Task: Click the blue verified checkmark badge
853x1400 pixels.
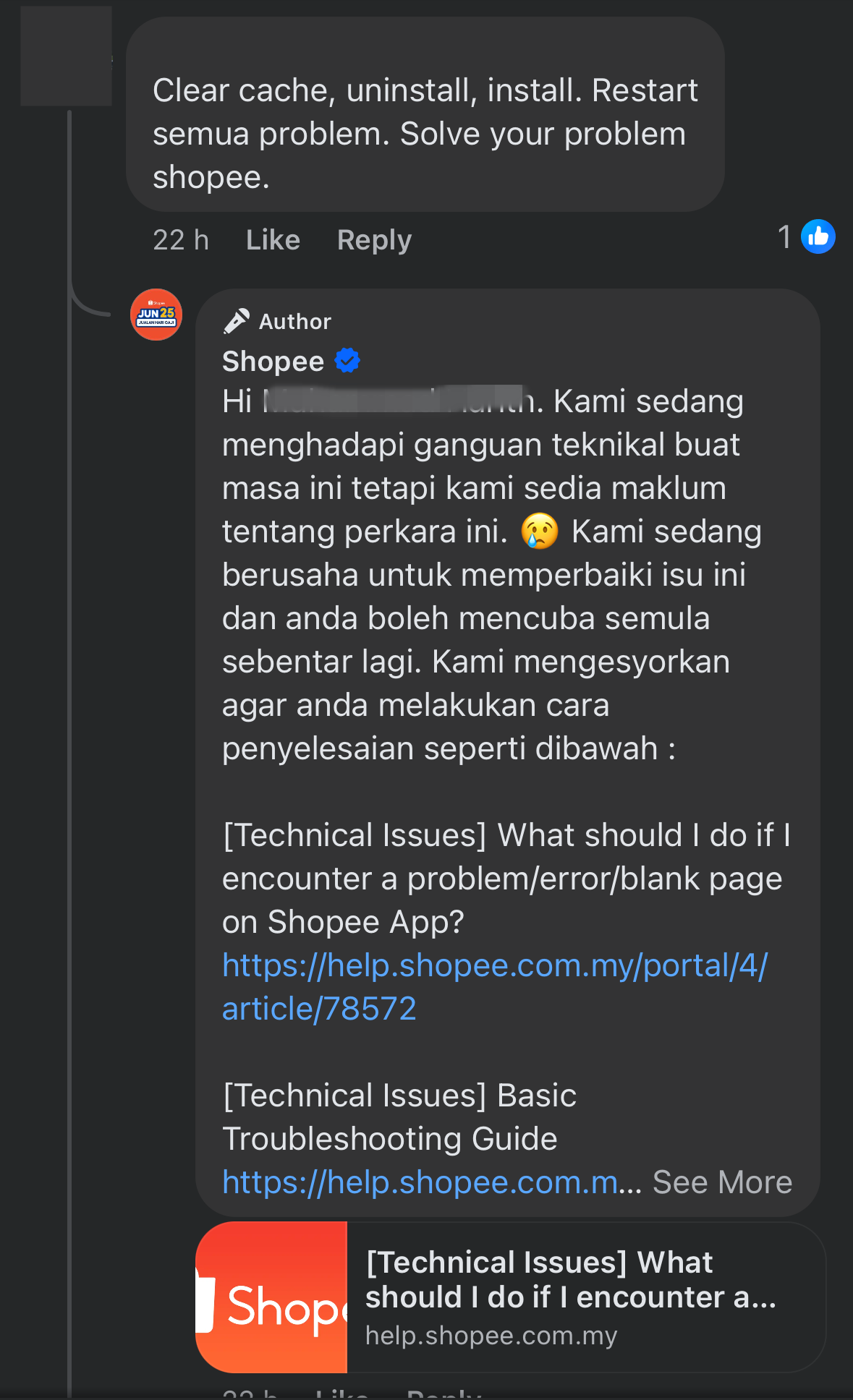Action: tap(348, 360)
